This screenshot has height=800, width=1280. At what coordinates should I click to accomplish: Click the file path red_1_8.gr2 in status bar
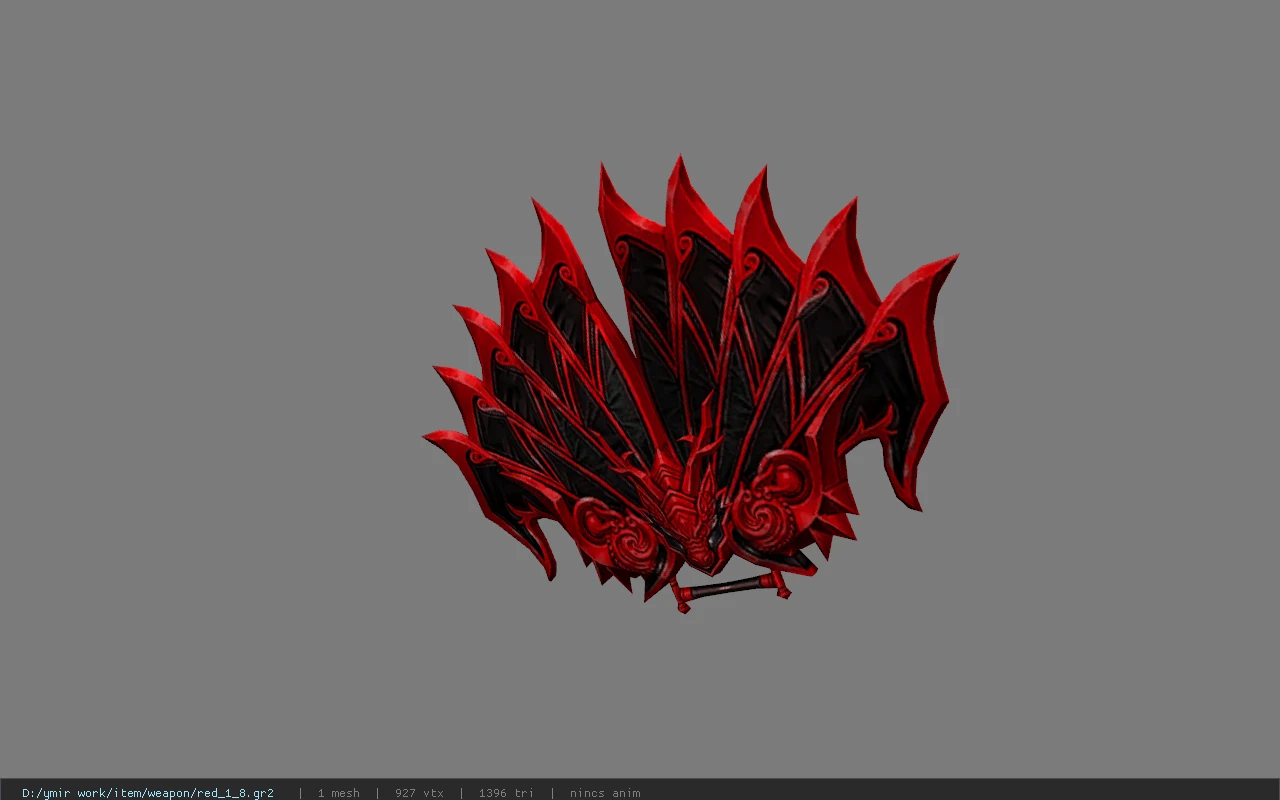point(148,793)
